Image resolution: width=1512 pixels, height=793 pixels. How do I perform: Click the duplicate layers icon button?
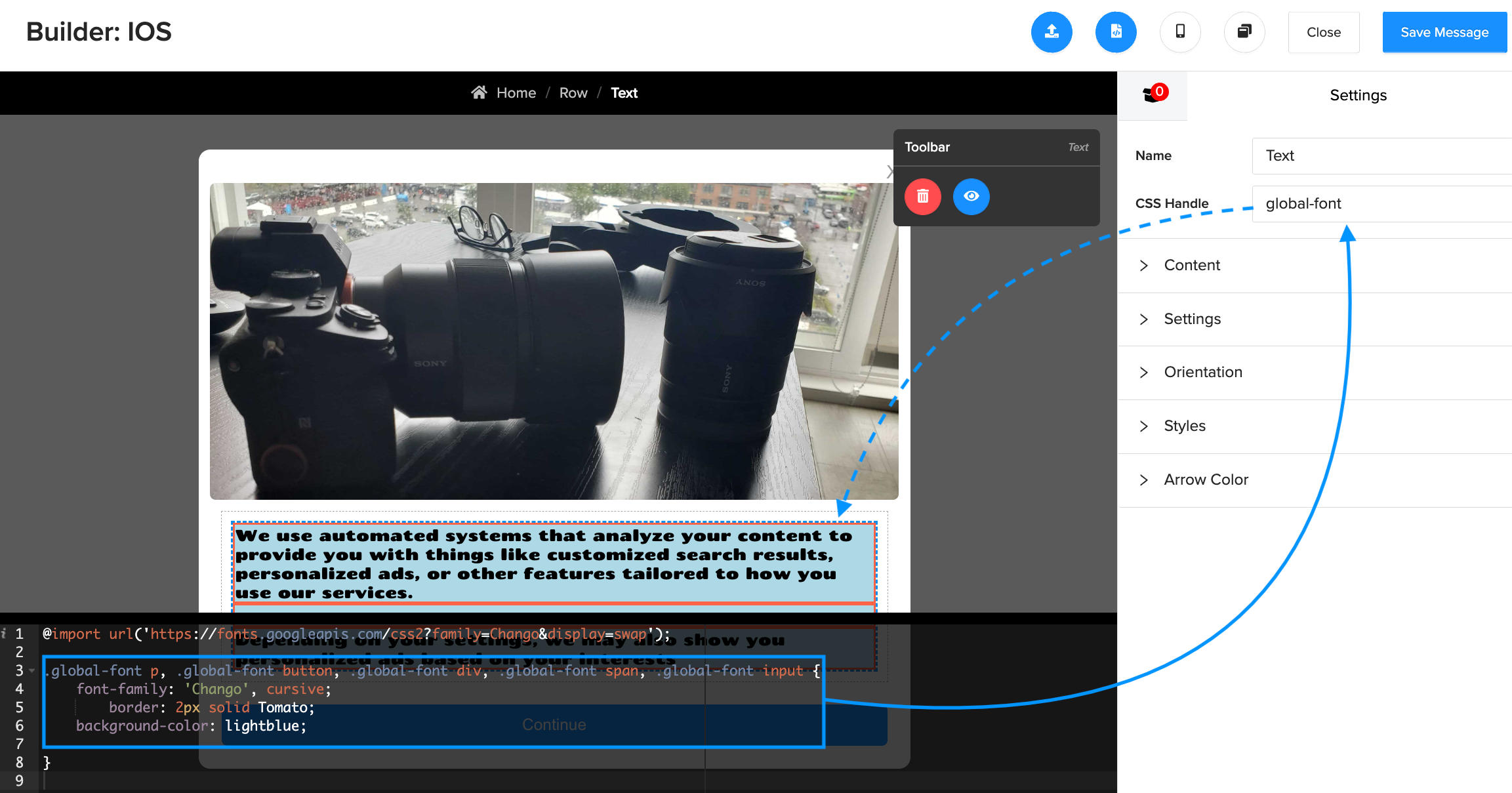click(1244, 32)
